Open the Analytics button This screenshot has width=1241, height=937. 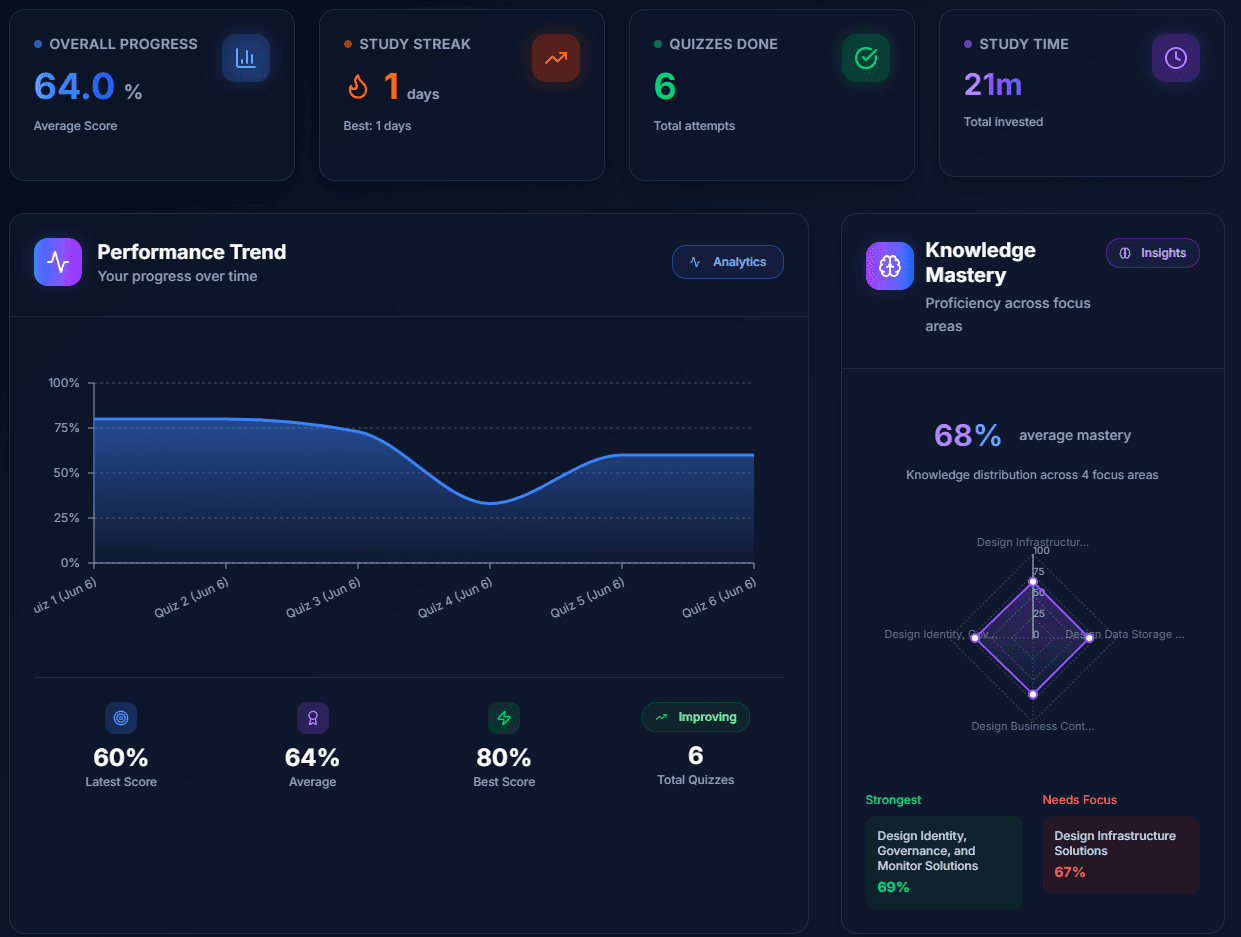point(728,262)
